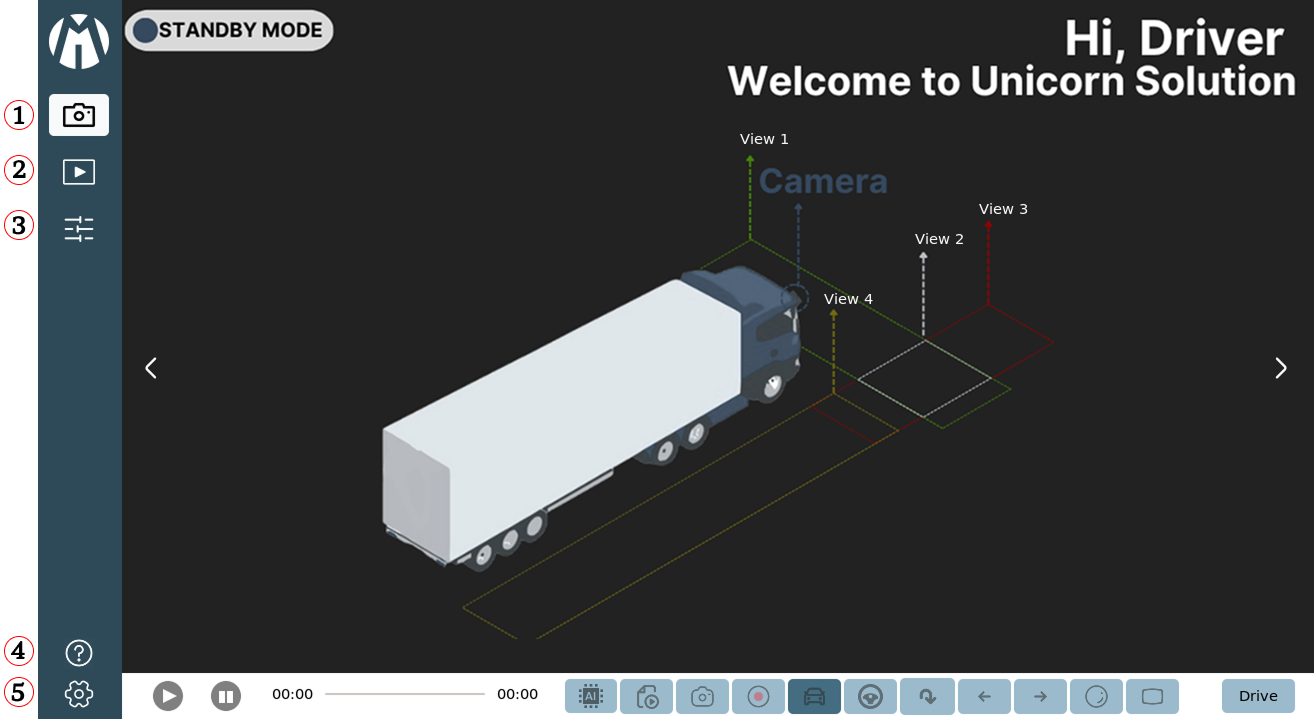The height and width of the screenshot is (719, 1314).
Task: Open the help question mark icon
Action: pyautogui.click(x=79, y=653)
